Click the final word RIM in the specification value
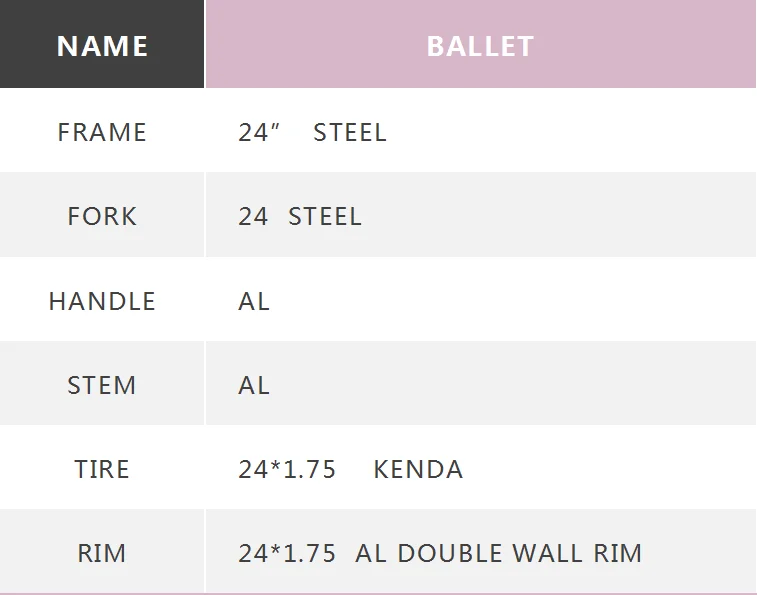This screenshot has width=757, height=595. coord(617,553)
